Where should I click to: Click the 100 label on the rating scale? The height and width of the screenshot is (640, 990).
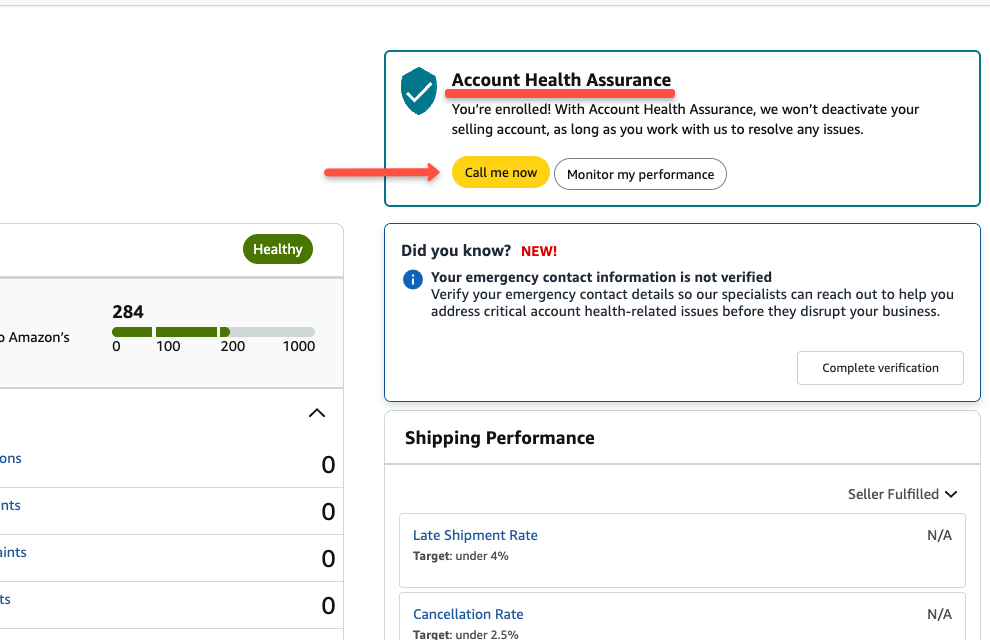[x=169, y=347]
